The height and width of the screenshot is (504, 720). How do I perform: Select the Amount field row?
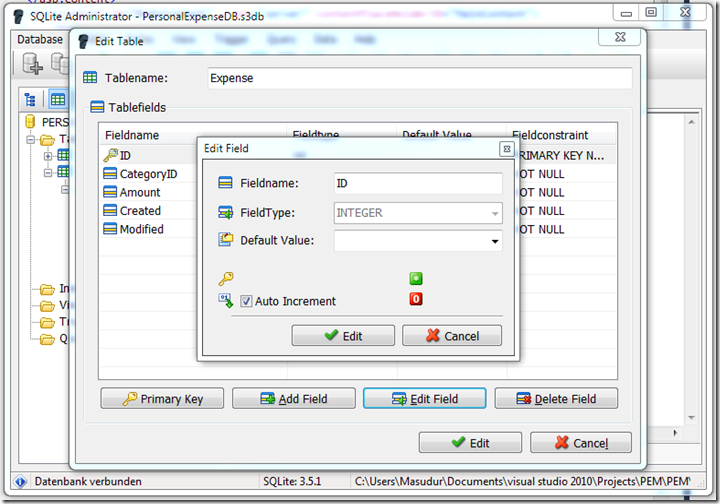pos(358,192)
